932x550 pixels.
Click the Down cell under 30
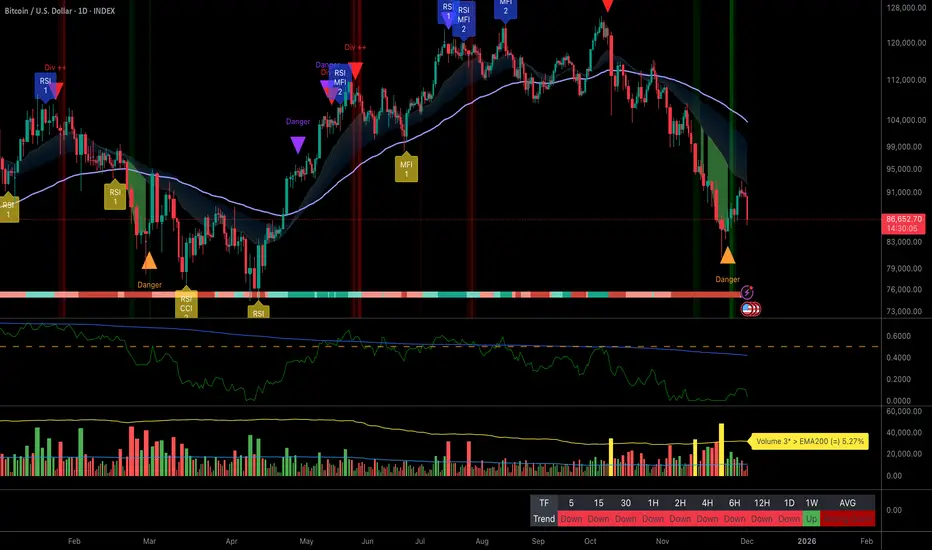pyautogui.click(x=626, y=518)
